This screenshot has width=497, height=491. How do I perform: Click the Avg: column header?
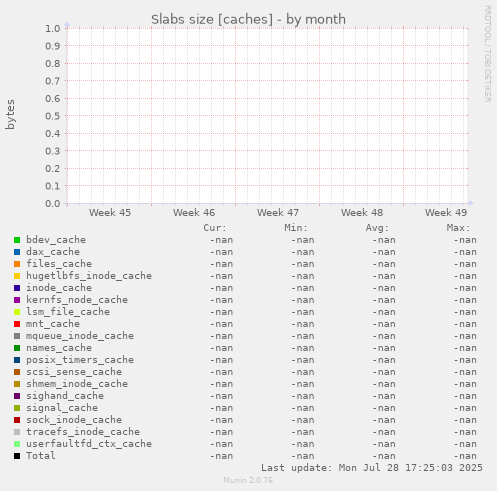click(377, 228)
